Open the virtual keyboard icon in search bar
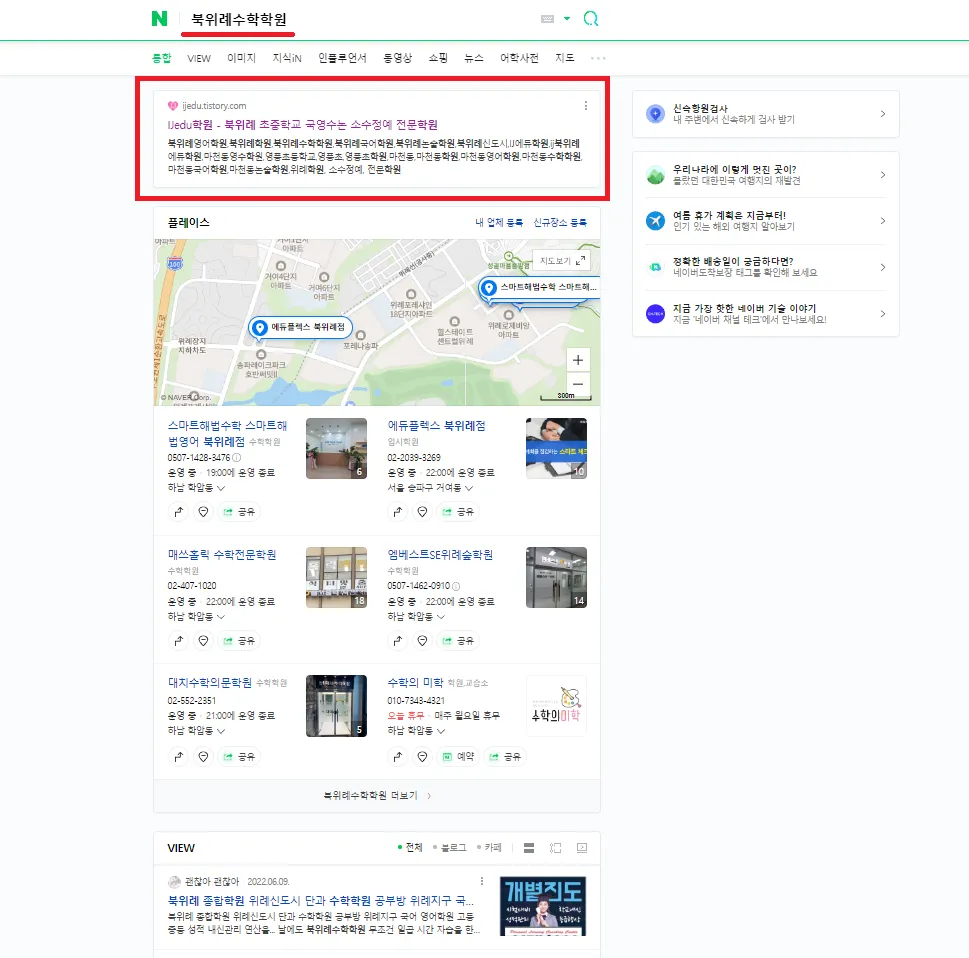Image resolution: width=969 pixels, height=958 pixels. point(548,19)
